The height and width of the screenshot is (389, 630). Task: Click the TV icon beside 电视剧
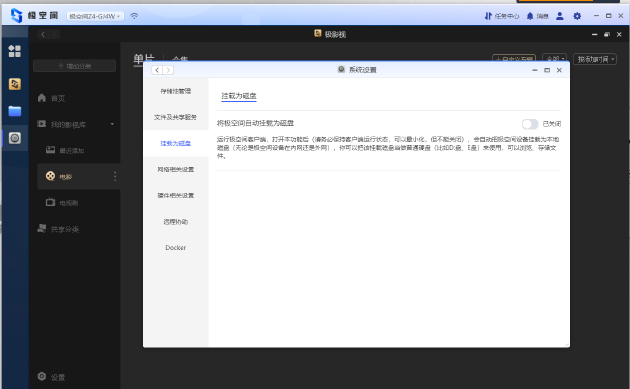(x=50, y=202)
